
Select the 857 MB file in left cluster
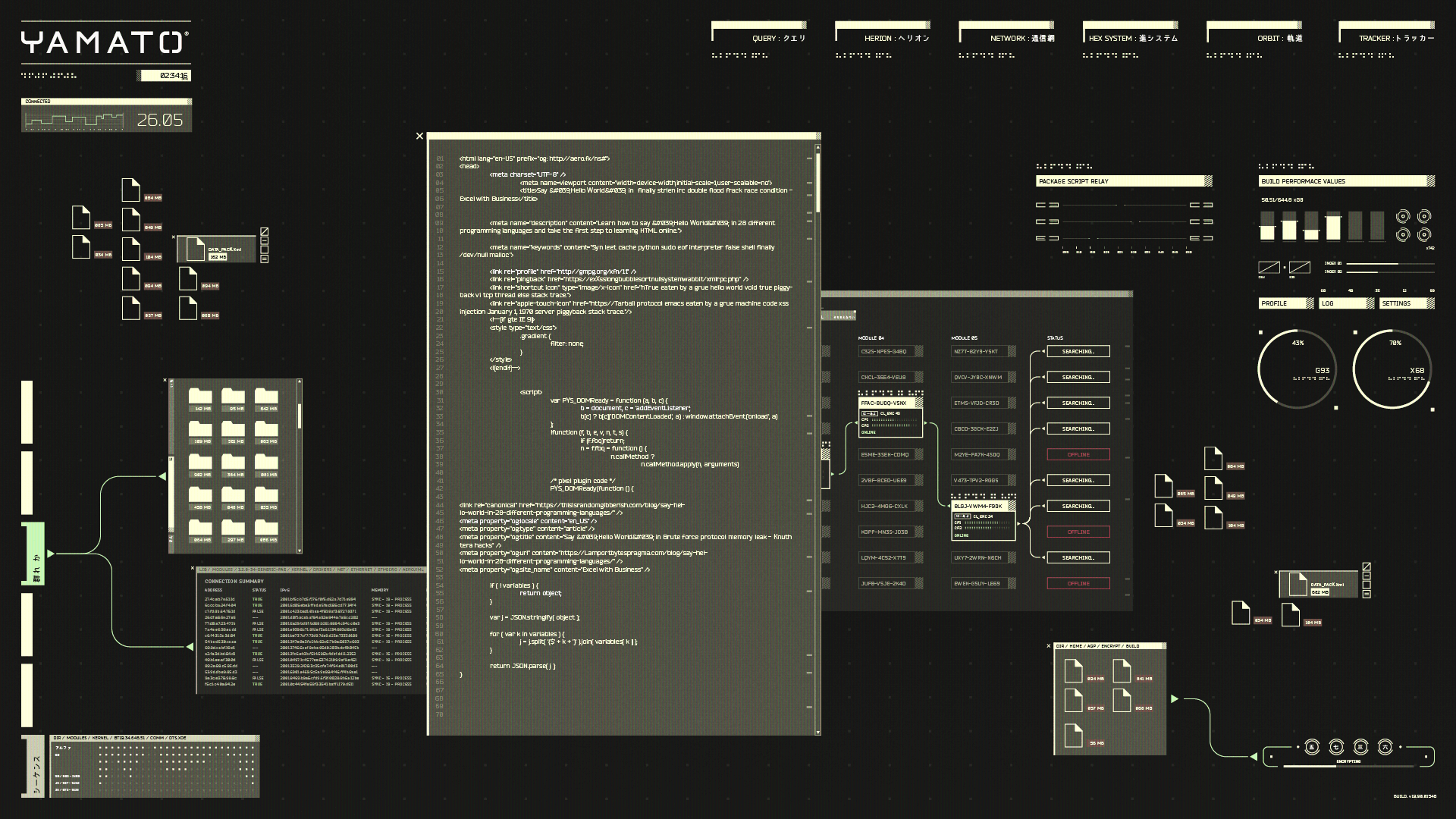coord(131,307)
